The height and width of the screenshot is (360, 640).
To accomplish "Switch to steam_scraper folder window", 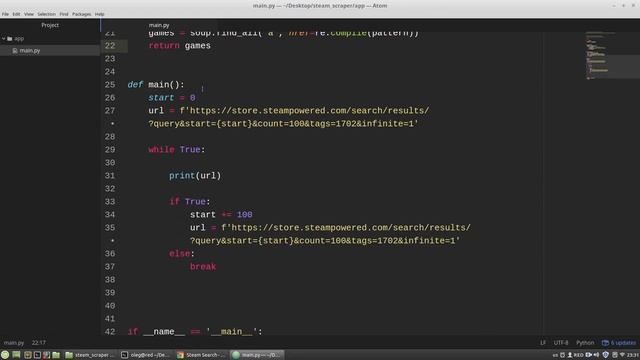I will [x=91, y=355].
